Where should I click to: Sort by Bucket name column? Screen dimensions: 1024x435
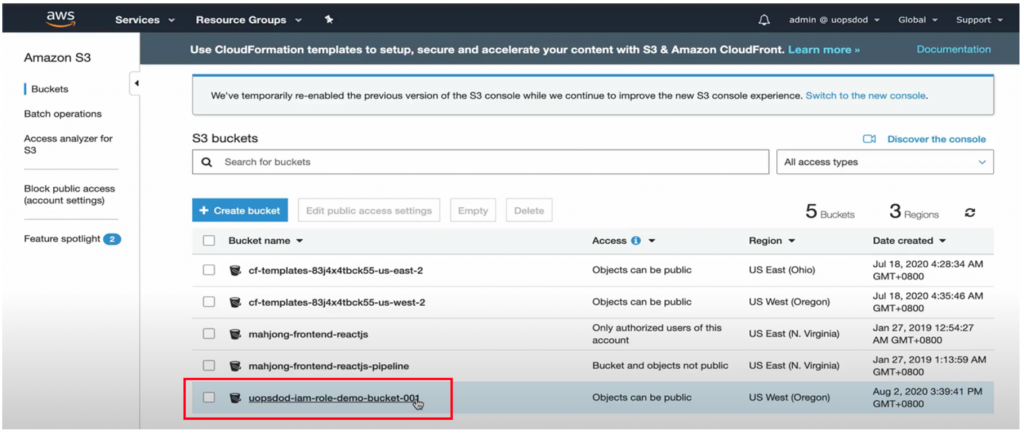point(266,240)
